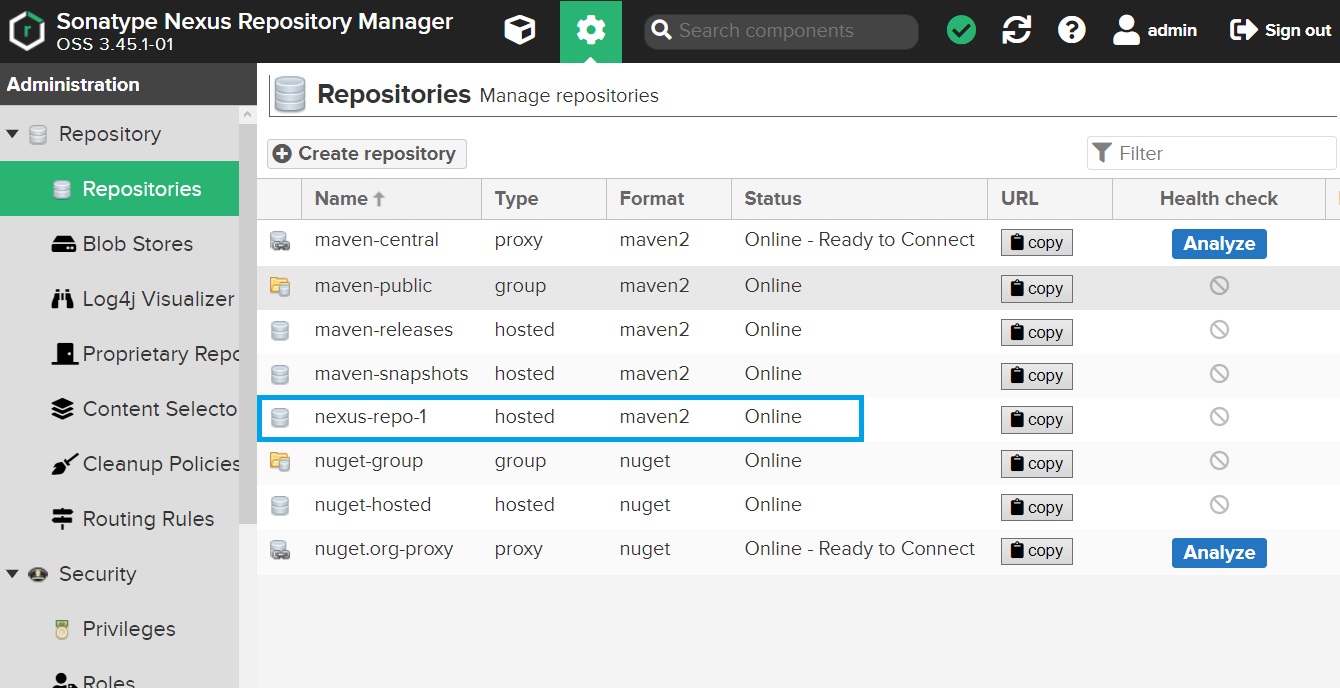Open Content Selectors in the sidebar
1340x688 pixels.
tap(119, 409)
